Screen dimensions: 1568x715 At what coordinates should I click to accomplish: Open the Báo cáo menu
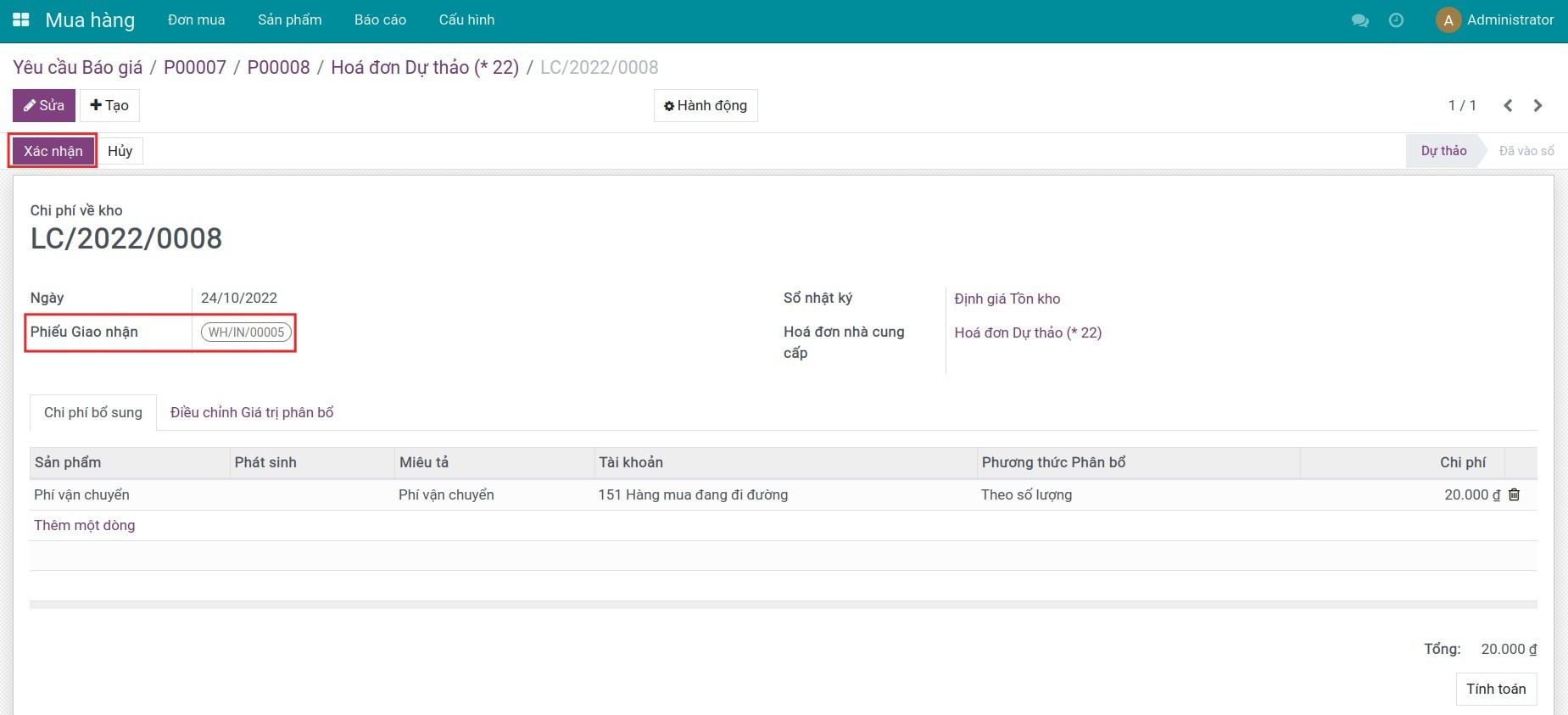[380, 20]
